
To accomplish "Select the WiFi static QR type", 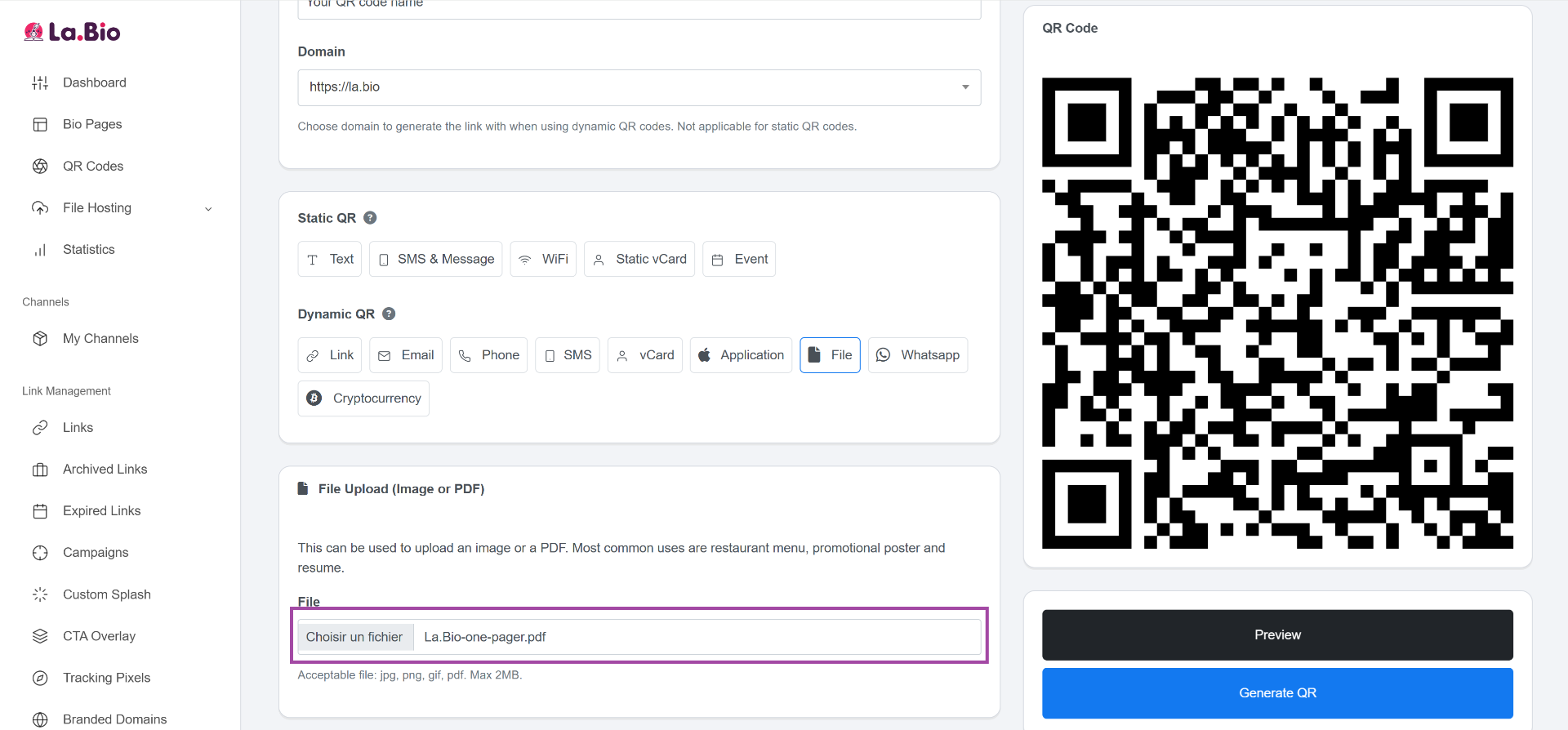I will pyautogui.click(x=543, y=259).
